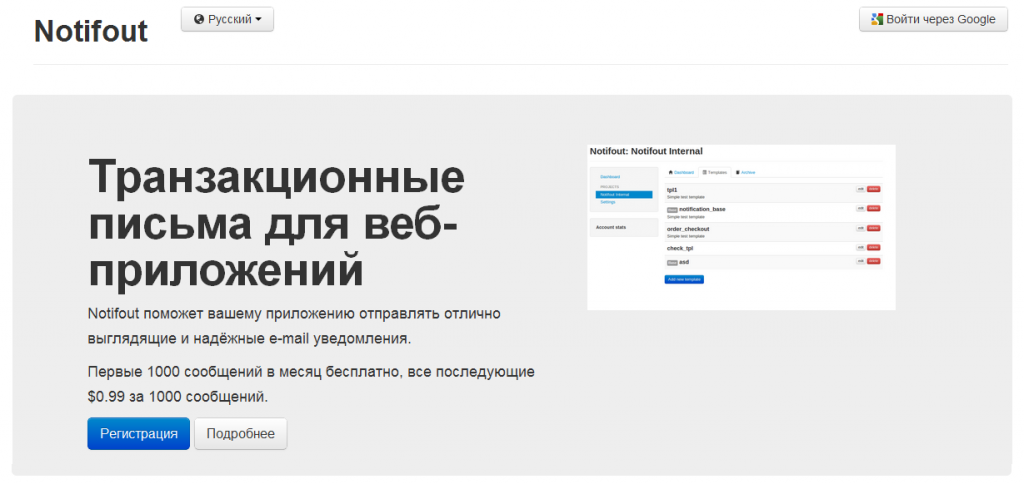This screenshot has width=1024, height=484.
Task: Sign in with Войти через Google button
Action: pos(933,20)
